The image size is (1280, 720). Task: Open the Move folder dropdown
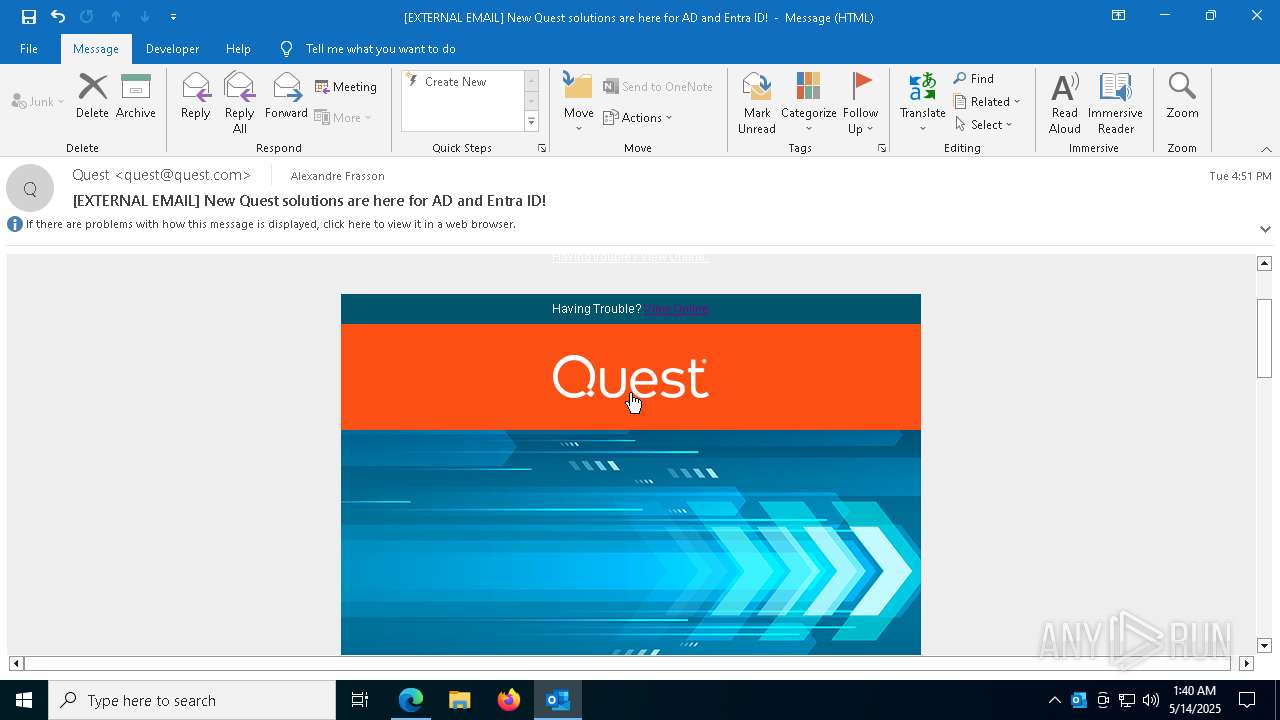pyautogui.click(x=579, y=103)
